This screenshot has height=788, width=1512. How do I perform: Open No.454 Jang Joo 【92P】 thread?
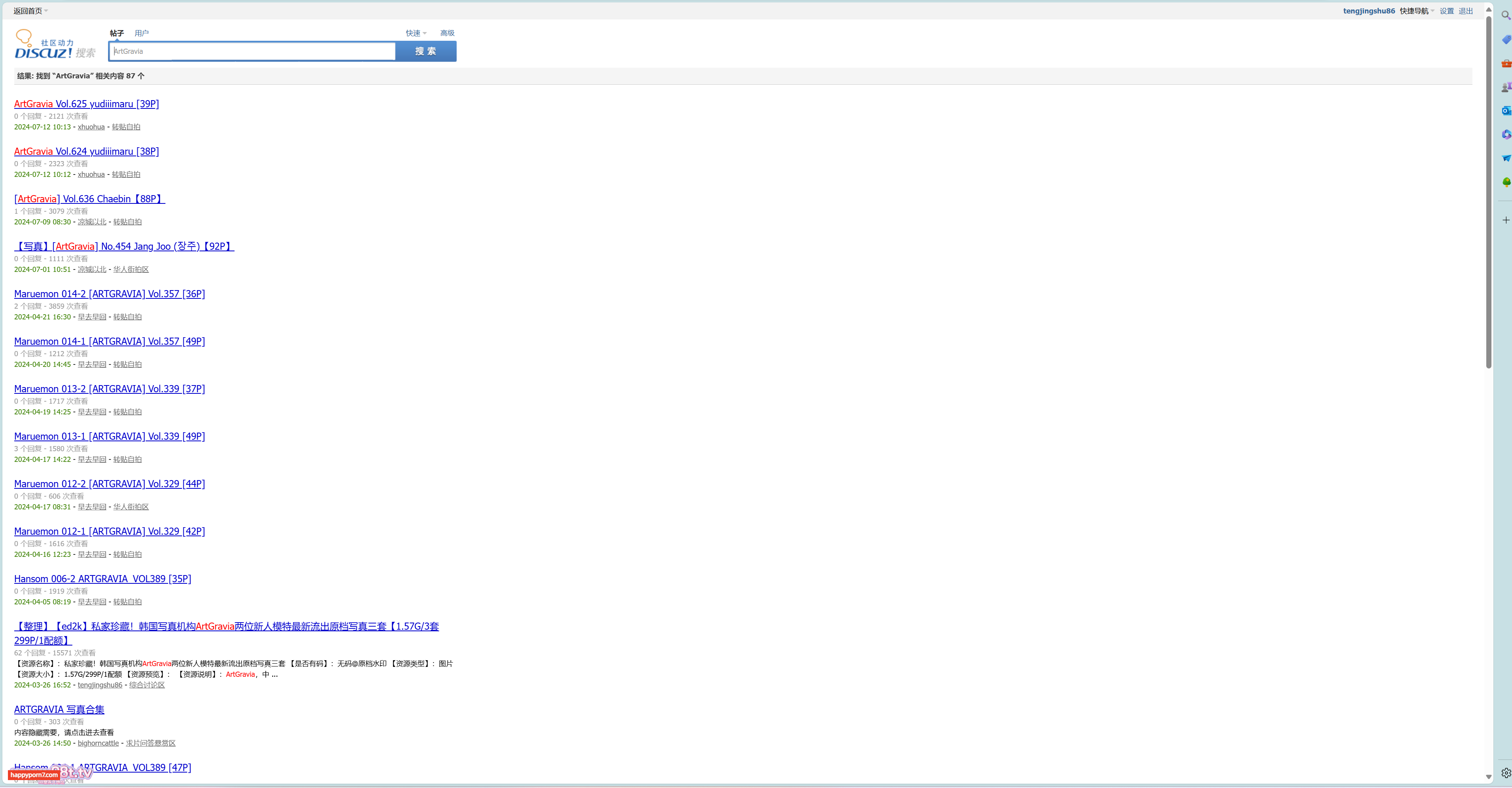click(x=124, y=247)
